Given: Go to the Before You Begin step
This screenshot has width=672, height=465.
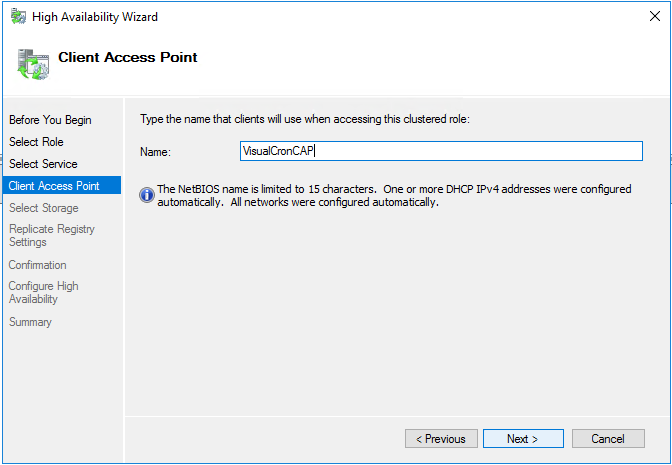Looking at the screenshot, I should pos(50,120).
